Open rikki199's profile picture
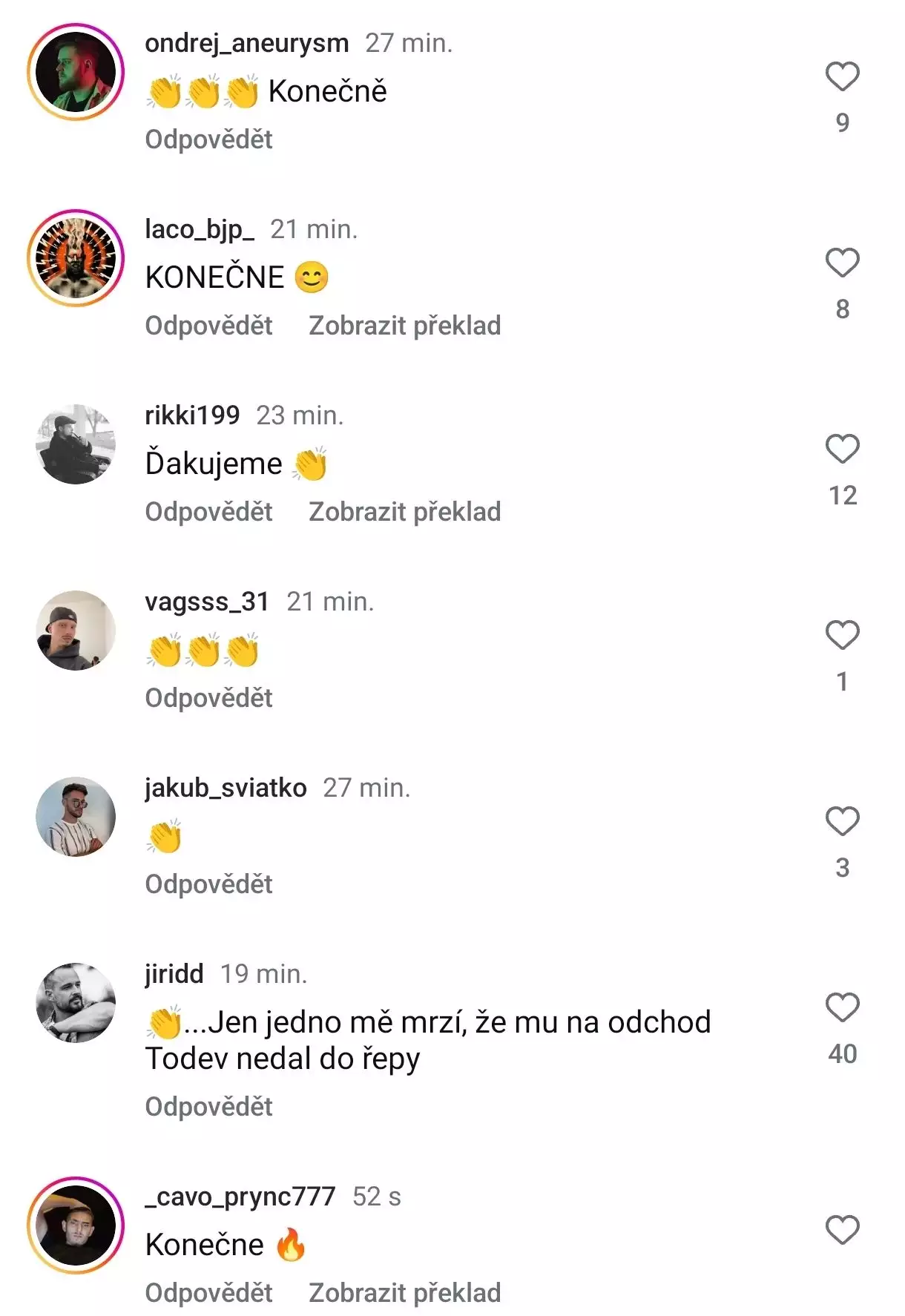The width and height of the screenshot is (905, 1316). pos(76,444)
